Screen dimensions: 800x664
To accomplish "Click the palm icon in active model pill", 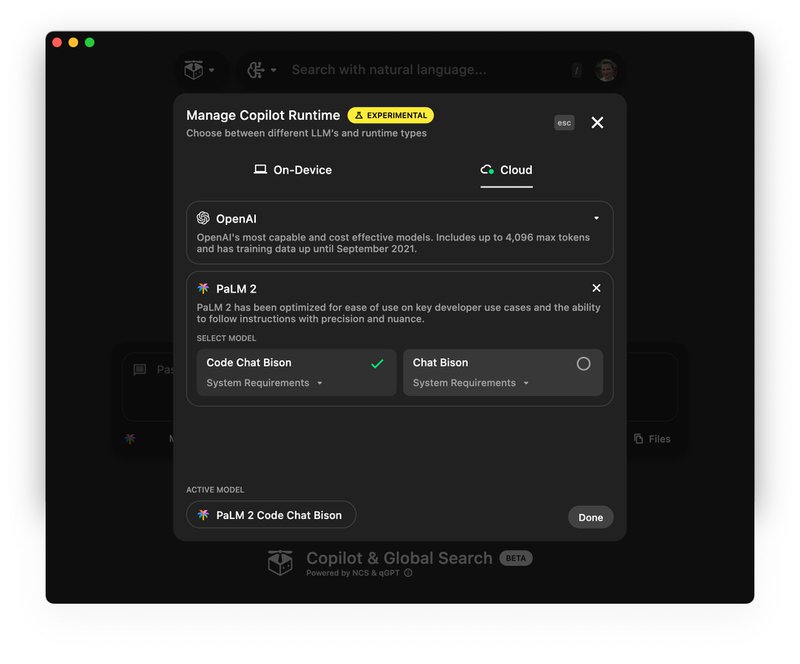I will pyautogui.click(x=203, y=514).
